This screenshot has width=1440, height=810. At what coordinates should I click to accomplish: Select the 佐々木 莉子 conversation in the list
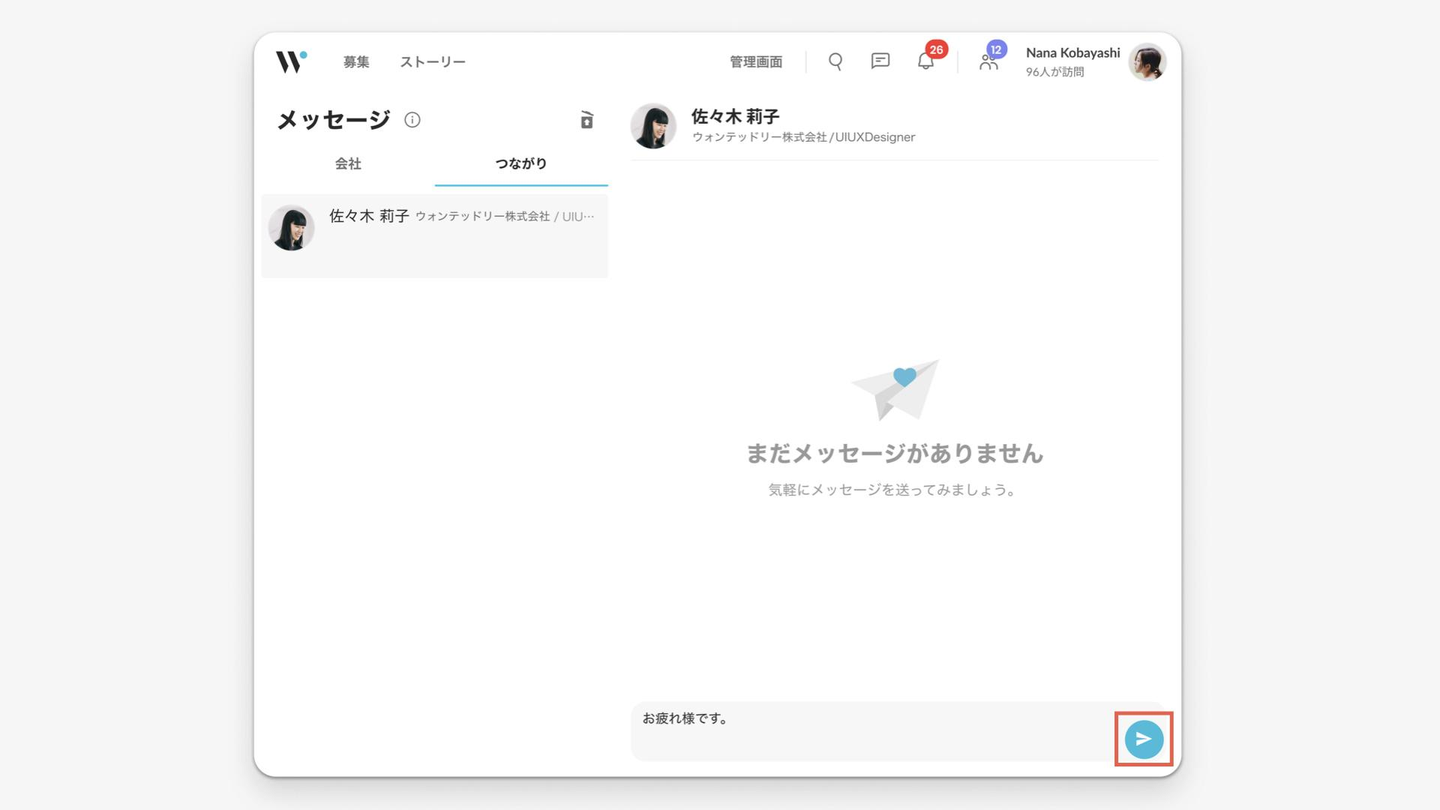435,236
